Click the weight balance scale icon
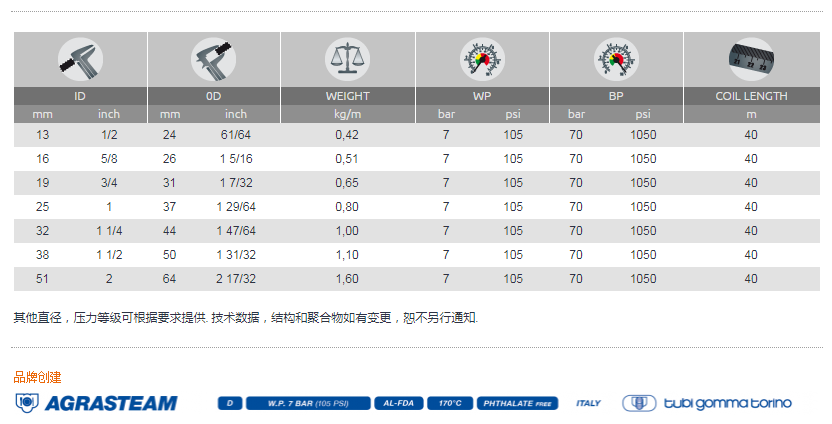This screenshot has width=832, height=424. 347,59
